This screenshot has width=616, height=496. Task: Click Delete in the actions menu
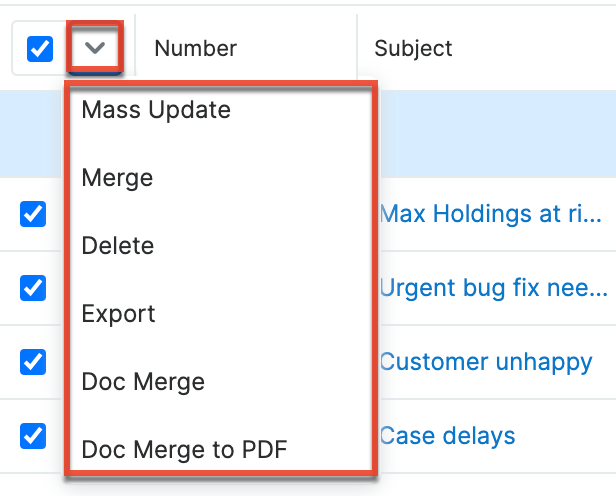point(118,246)
